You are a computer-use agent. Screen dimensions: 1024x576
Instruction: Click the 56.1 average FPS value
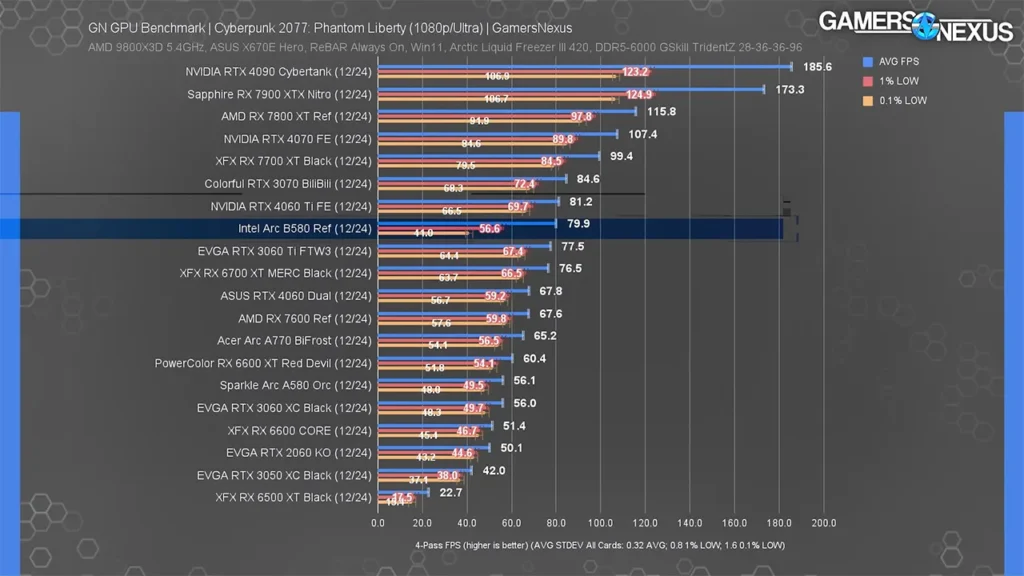point(524,380)
